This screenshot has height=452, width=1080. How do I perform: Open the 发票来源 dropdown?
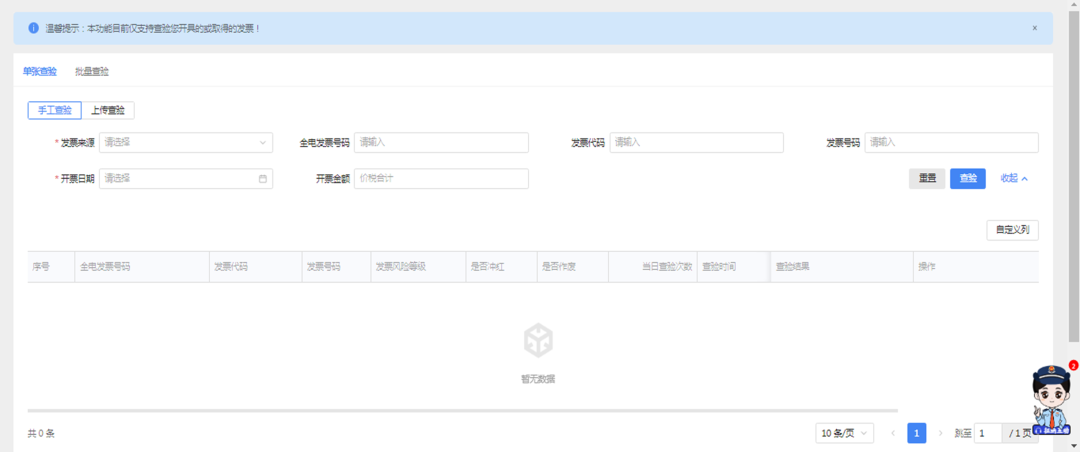click(x=186, y=143)
